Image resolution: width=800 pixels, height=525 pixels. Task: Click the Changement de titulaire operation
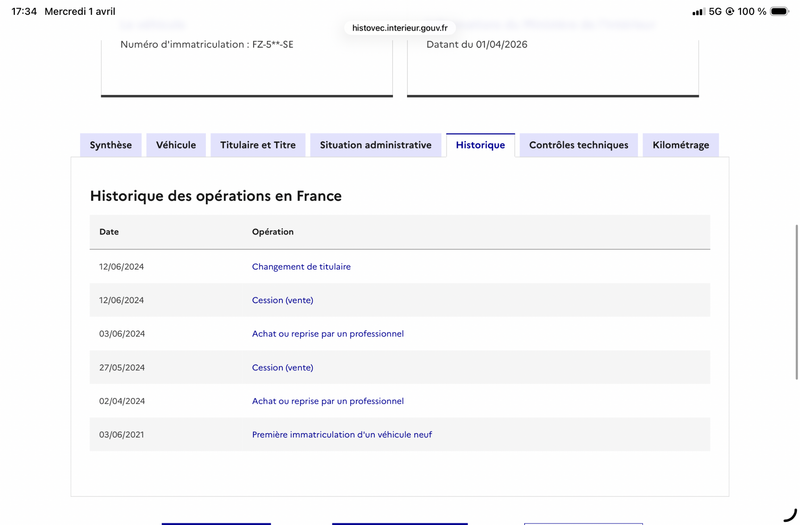(301, 267)
